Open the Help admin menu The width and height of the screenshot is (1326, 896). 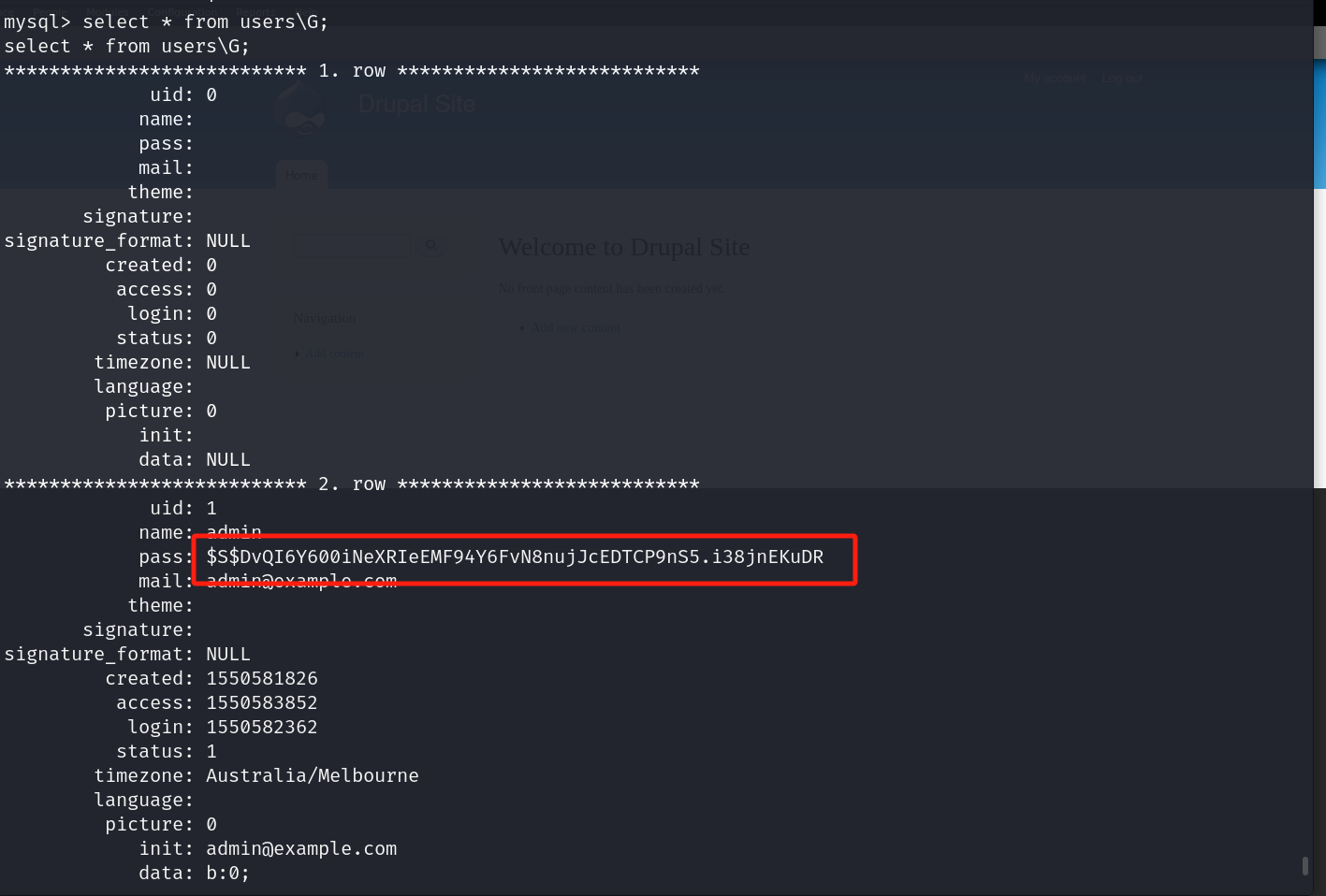click(307, 12)
